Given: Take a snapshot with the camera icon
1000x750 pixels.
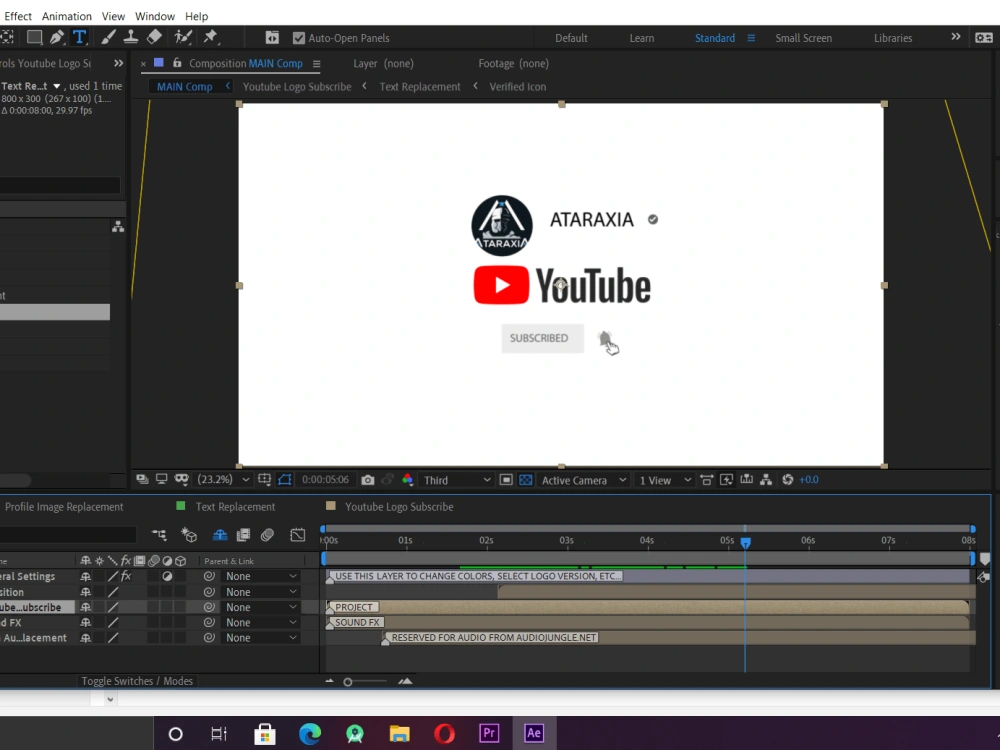Looking at the screenshot, I should tap(367, 480).
